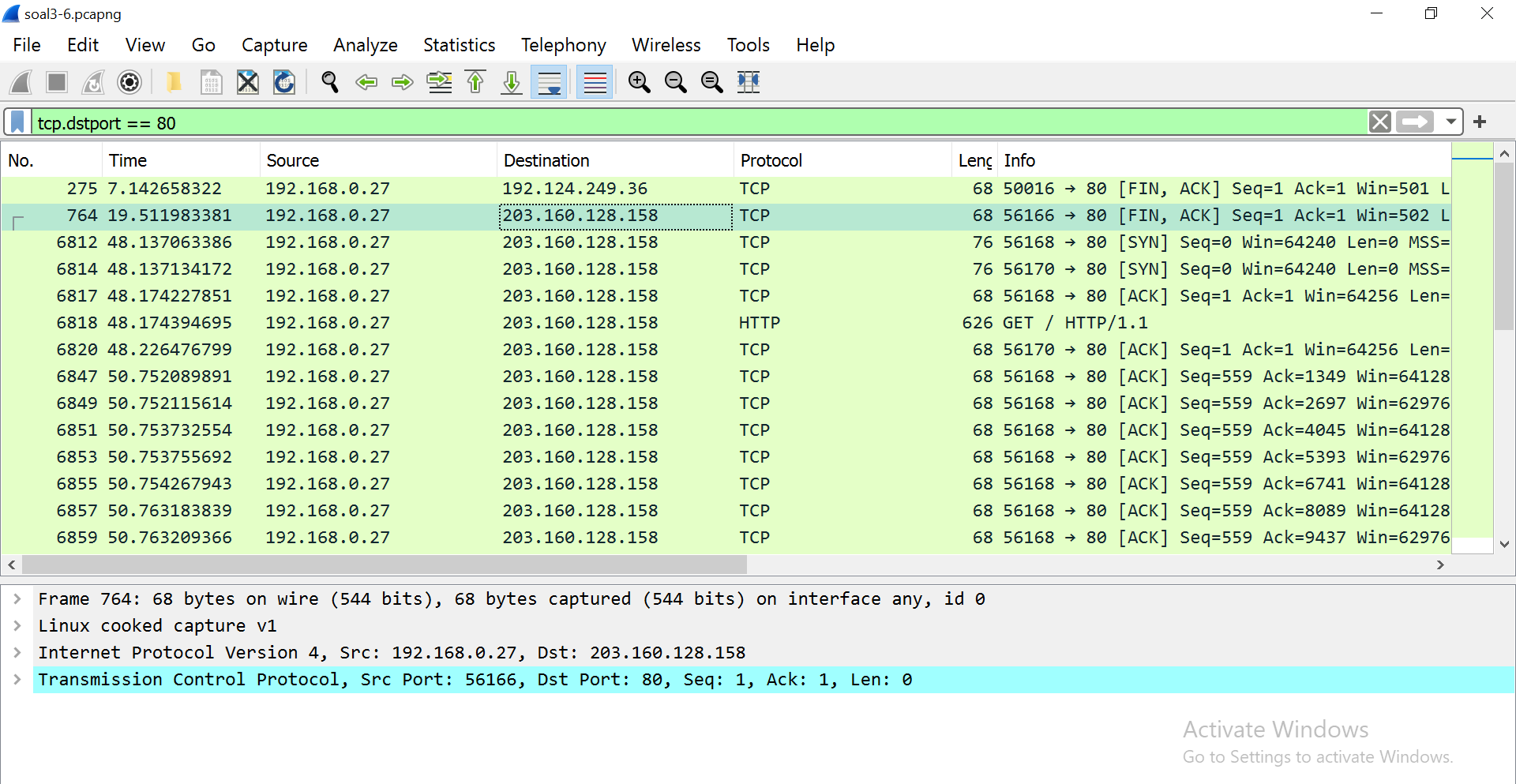
Task: Open the Telephony menu
Action: point(563,45)
